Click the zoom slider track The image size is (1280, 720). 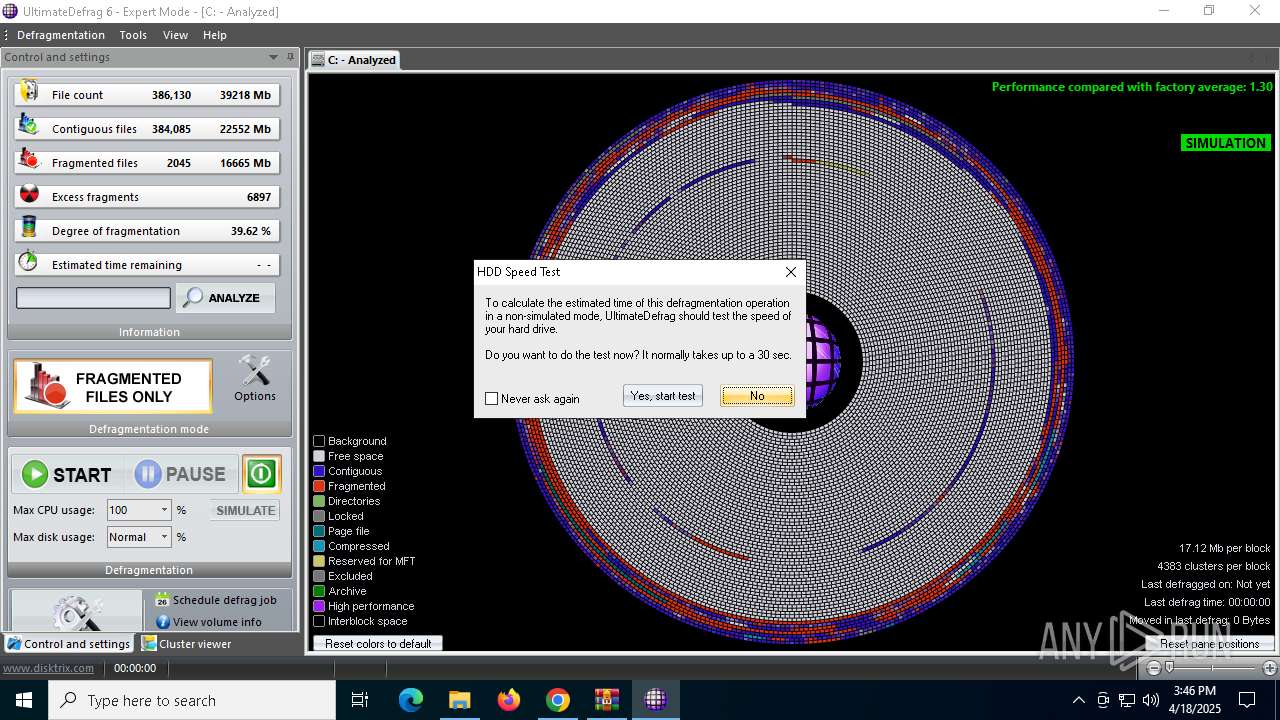click(1211, 668)
